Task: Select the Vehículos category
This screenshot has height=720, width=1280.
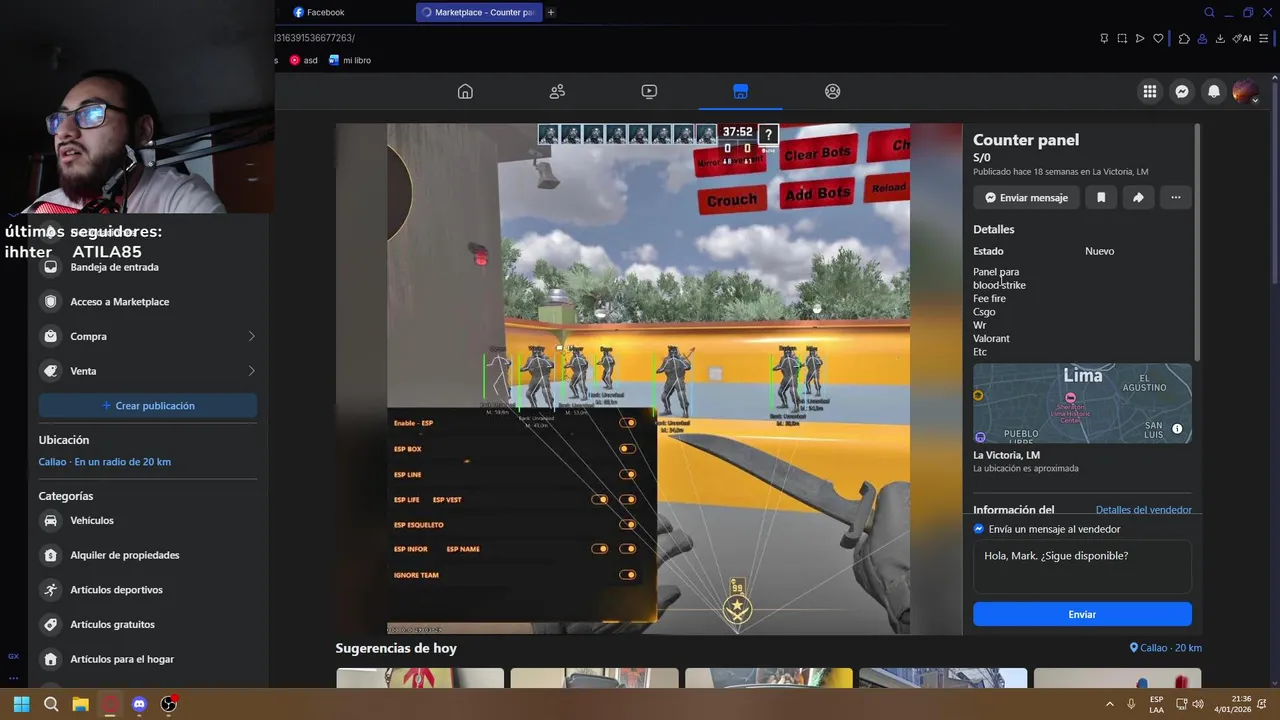Action: [x=148, y=520]
